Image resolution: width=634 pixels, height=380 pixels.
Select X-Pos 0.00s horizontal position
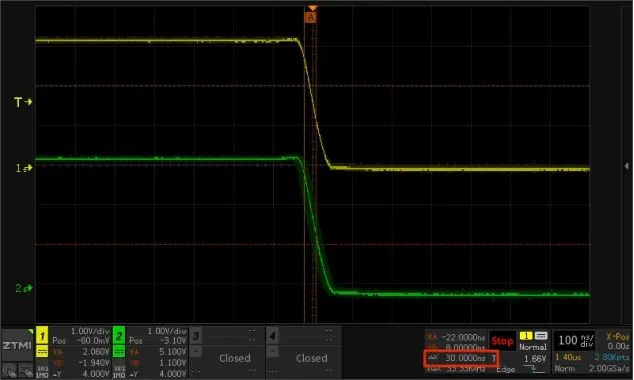pyautogui.click(x=617, y=341)
